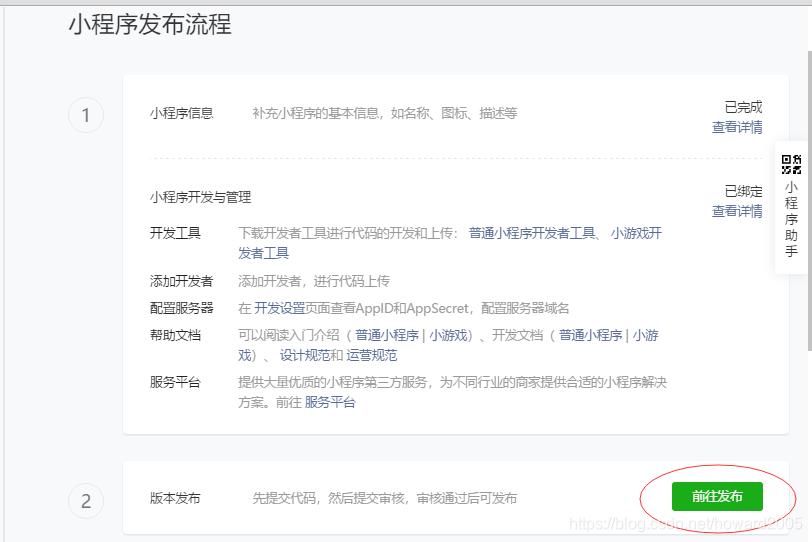This screenshot has height=542, width=812.
Task: Open the 运营规范 link
Action: [371, 355]
